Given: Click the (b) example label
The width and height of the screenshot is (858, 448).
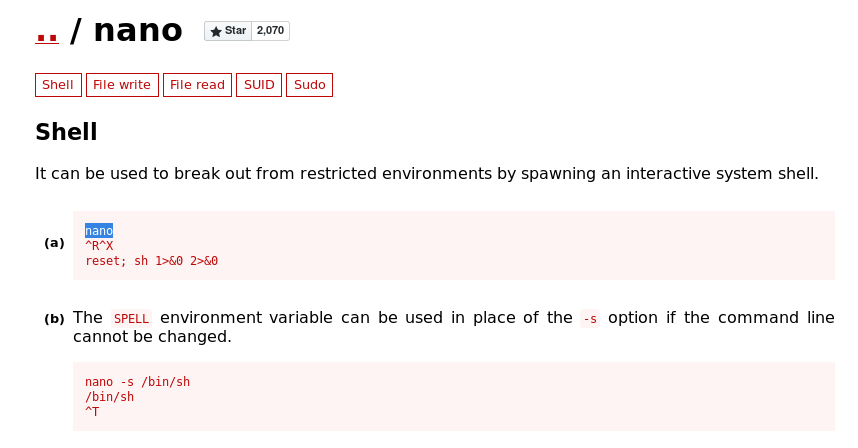Looking at the screenshot, I should pos(54,319).
